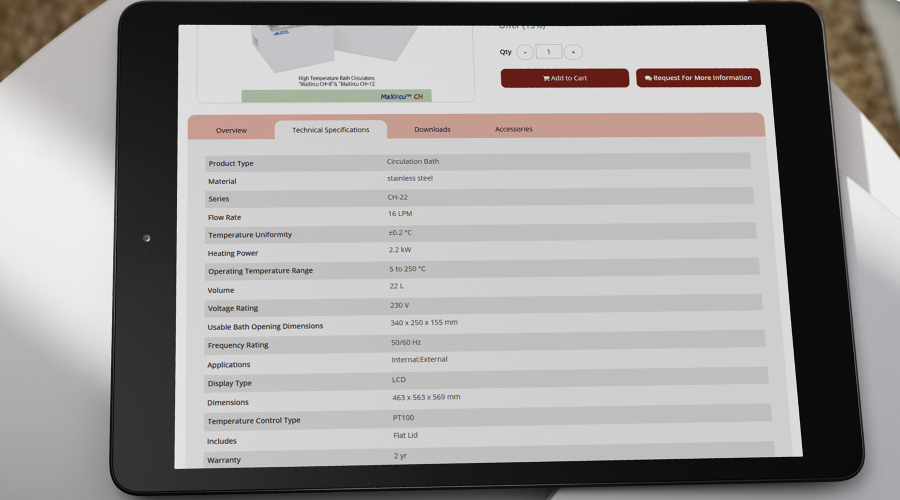Select the Technical Specifications tab
Viewport: 900px width, 500px height.
[x=331, y=130]
